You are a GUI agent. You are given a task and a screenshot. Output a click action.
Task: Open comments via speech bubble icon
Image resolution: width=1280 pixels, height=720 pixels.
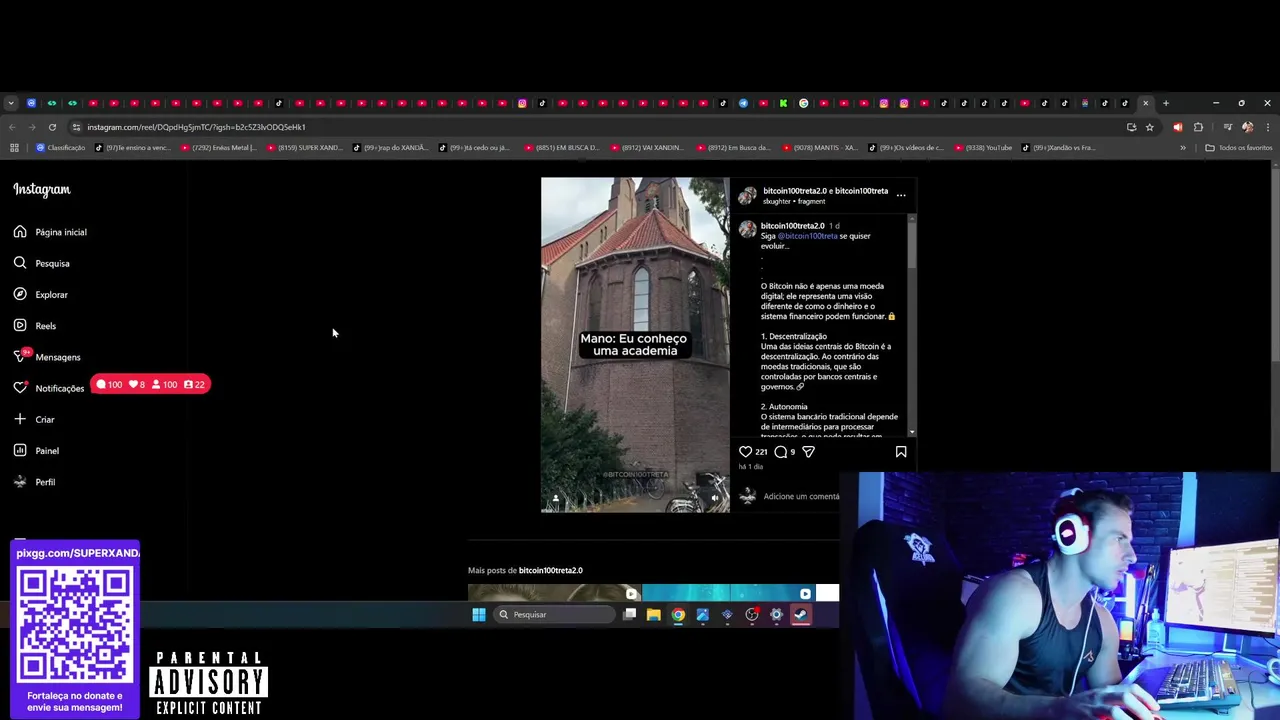coord(781,452)
